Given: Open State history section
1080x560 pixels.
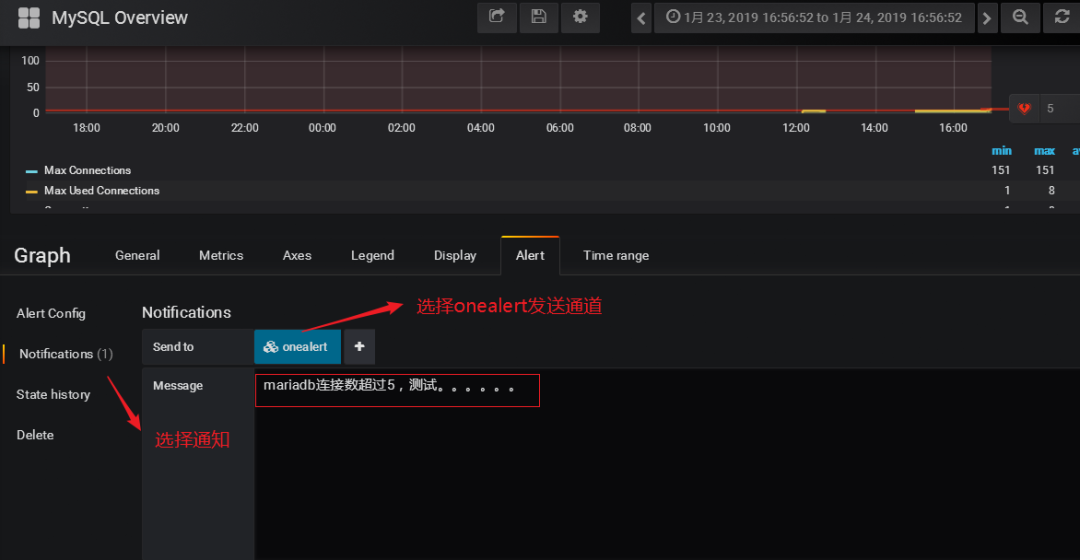Looking at the screenshot, I should tap(53, 395).
